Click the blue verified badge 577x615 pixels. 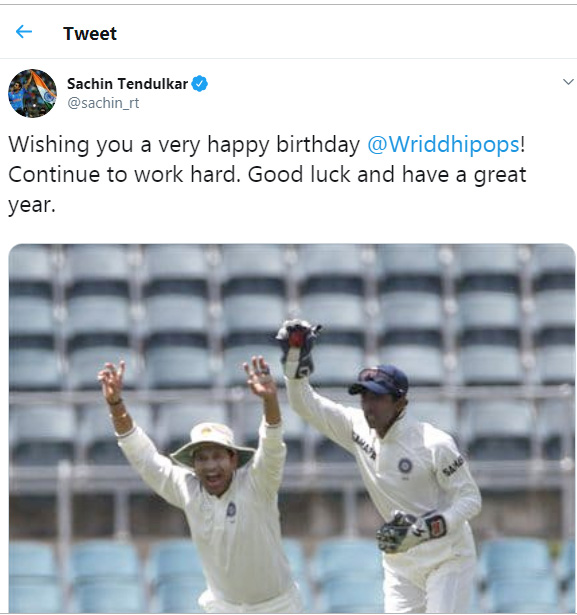(200, 84)
